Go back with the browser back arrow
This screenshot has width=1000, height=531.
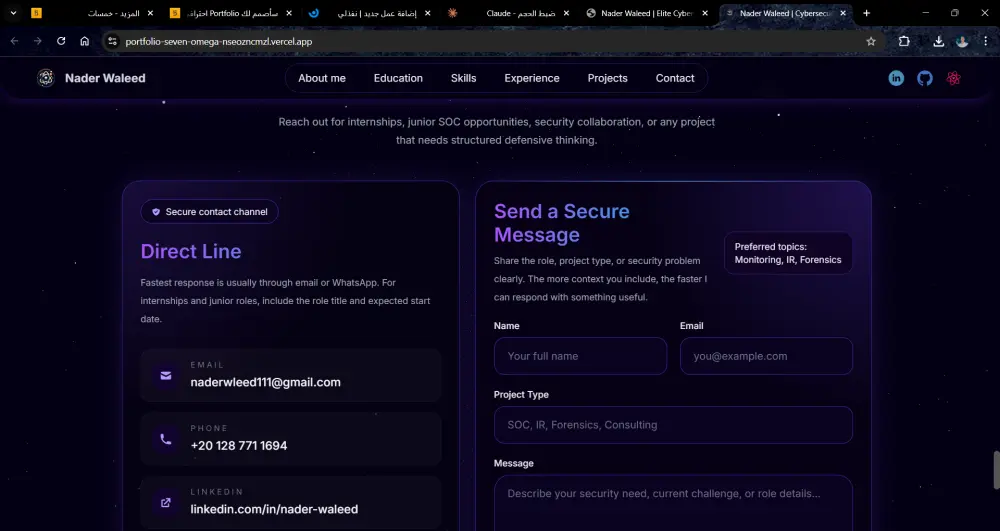14,41
